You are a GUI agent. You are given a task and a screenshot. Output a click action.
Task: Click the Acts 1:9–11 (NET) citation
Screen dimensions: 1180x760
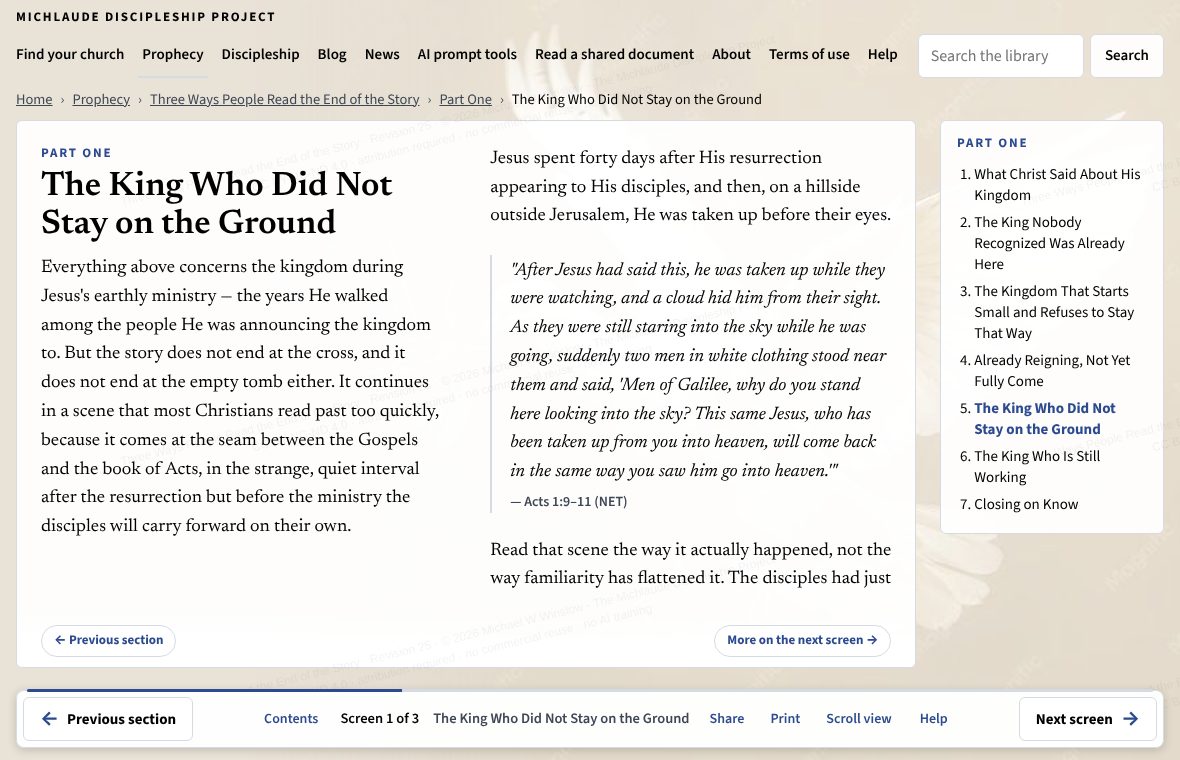(569, 502)
